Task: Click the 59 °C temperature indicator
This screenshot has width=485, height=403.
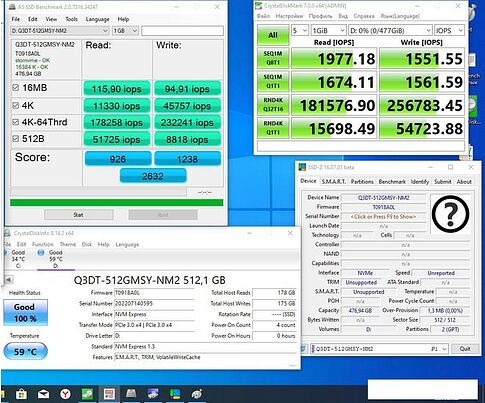Action: click(25, 351)
